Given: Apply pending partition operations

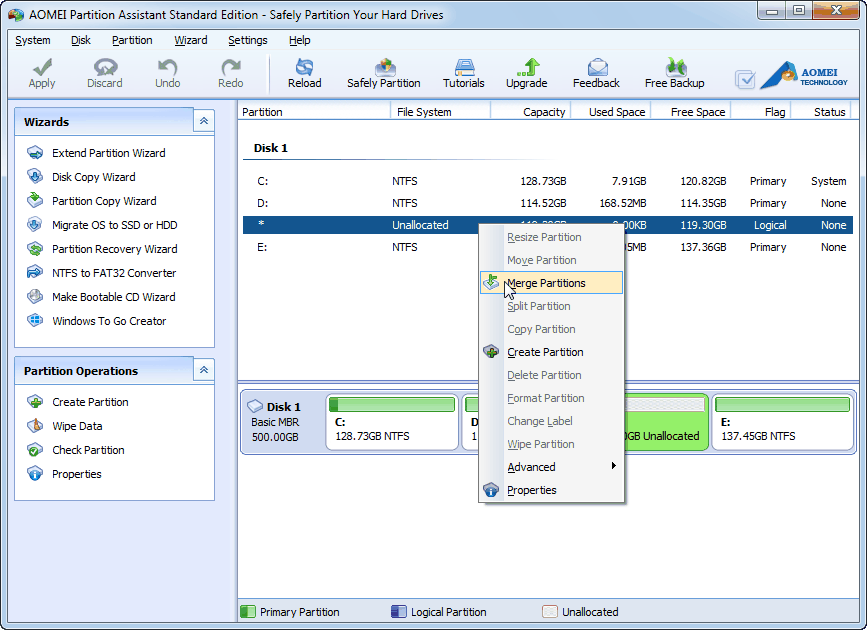Looking at the screenshot, I should pos(41,73).
